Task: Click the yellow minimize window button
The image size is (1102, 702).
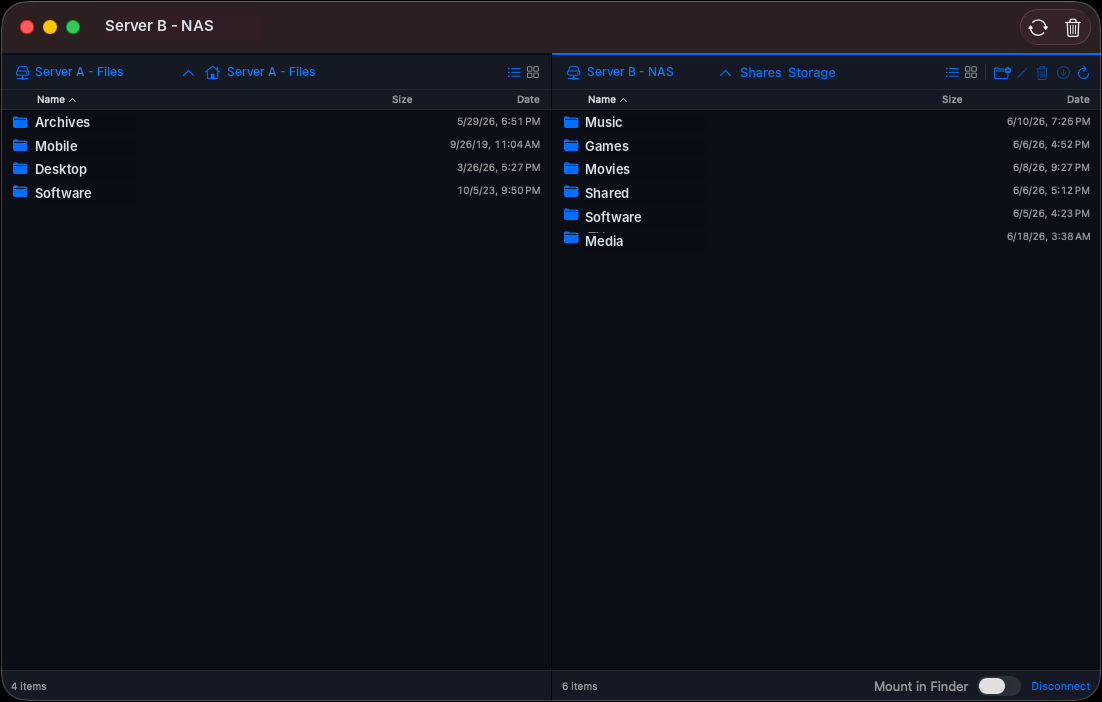Action: 50,27
